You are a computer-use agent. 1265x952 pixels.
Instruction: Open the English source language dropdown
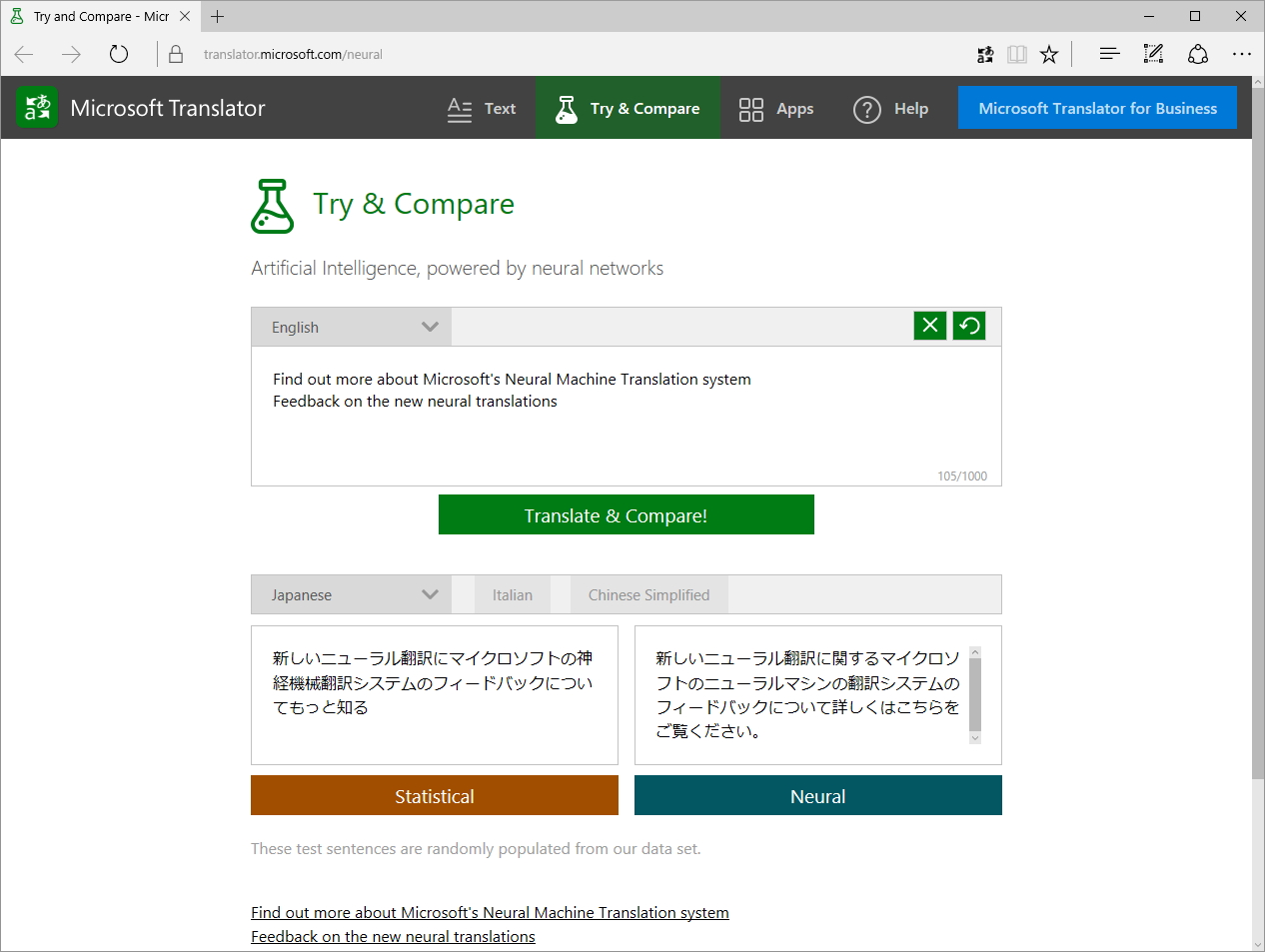click(350, 326)
